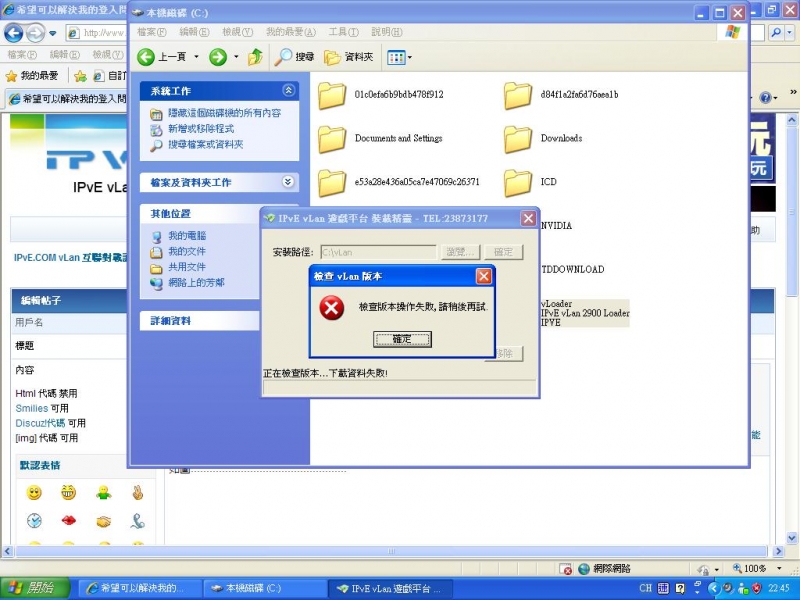
Task: Select the folder e53a28e436a05ca7e47069c26371
Action: [x=399, y=182]
